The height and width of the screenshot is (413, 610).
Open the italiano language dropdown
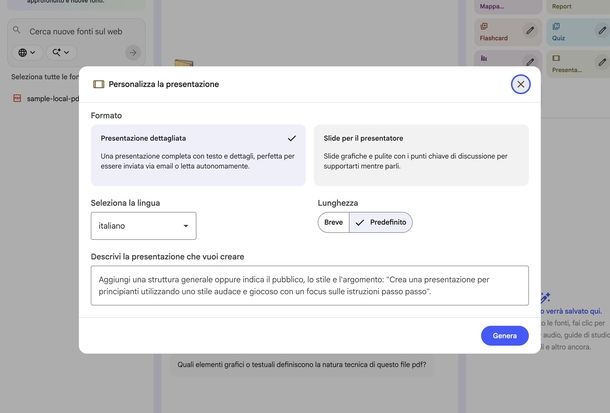click(143, 226)
